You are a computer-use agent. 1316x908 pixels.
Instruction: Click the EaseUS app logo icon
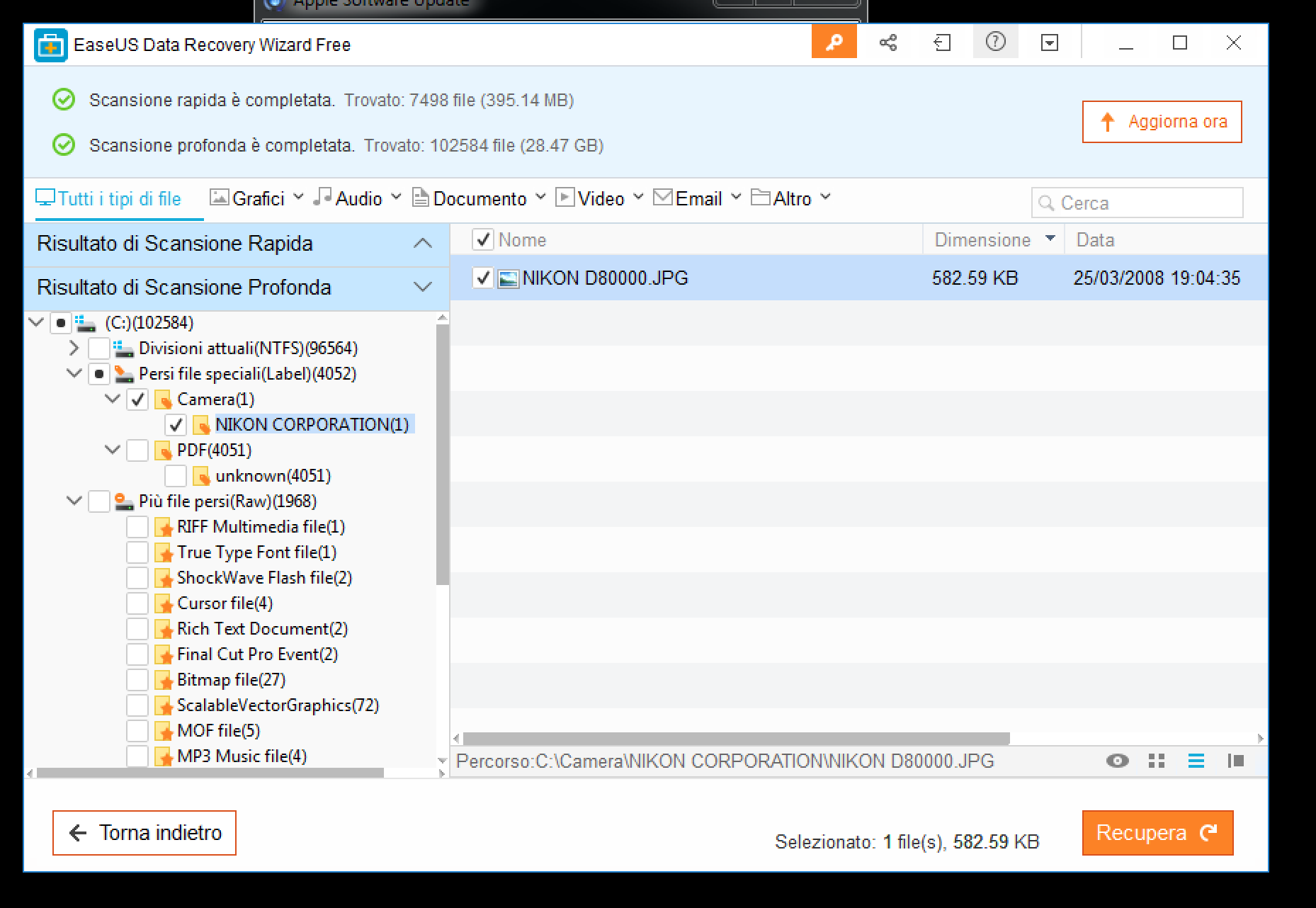pyautogui.click(x=51, y=45)
